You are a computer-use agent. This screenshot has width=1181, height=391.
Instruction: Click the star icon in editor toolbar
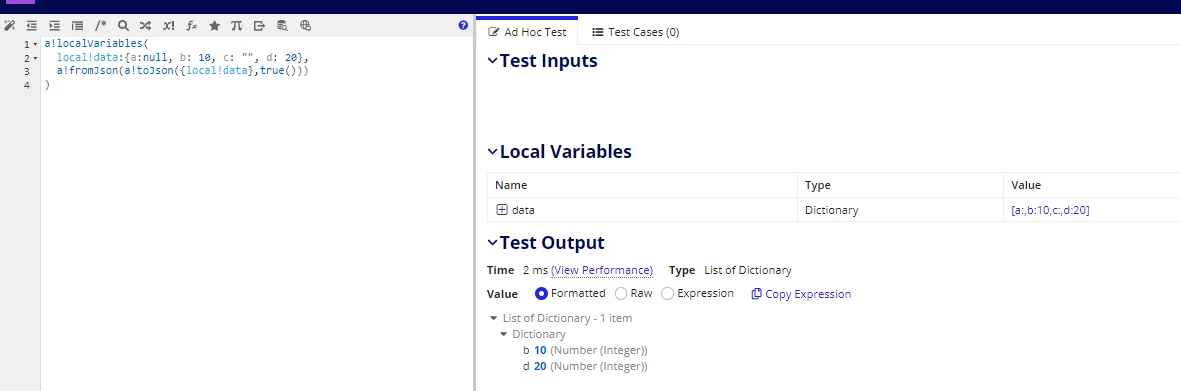point(214,26)
